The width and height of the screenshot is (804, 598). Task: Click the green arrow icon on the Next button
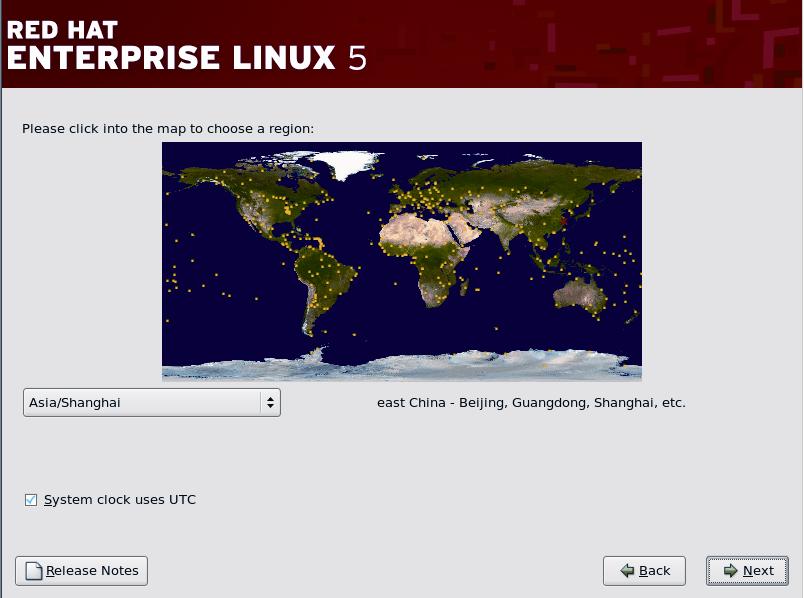point(731,571)
